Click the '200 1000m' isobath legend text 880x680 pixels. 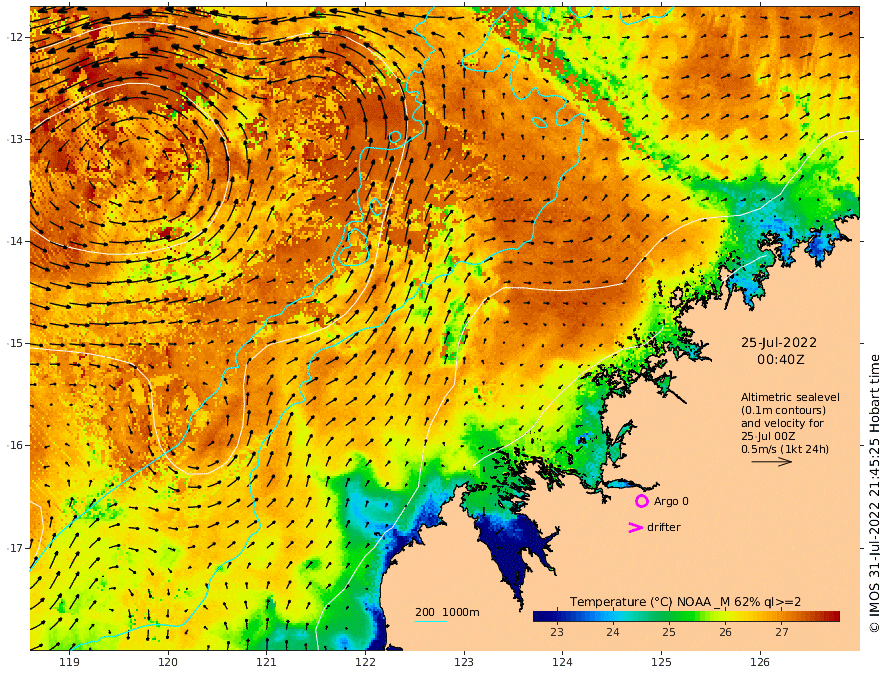pos(447,612)
